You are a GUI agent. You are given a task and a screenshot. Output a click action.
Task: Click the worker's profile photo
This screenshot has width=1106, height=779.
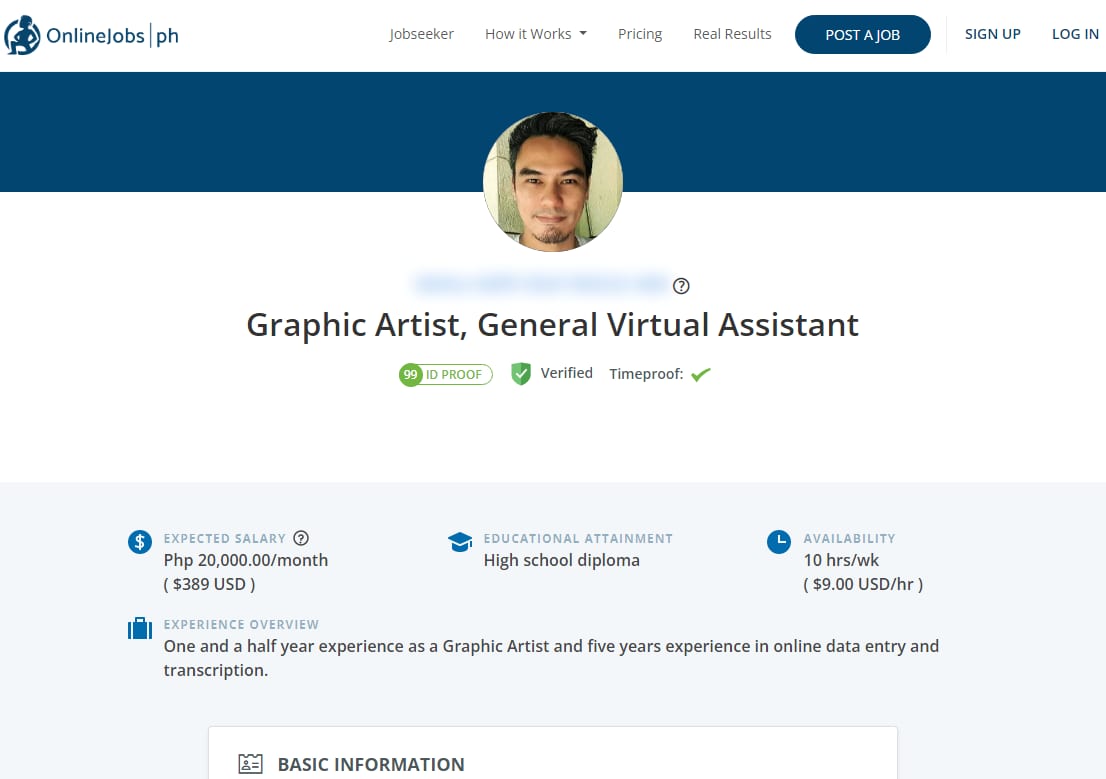pyautogui.click(x=553, y=181)
